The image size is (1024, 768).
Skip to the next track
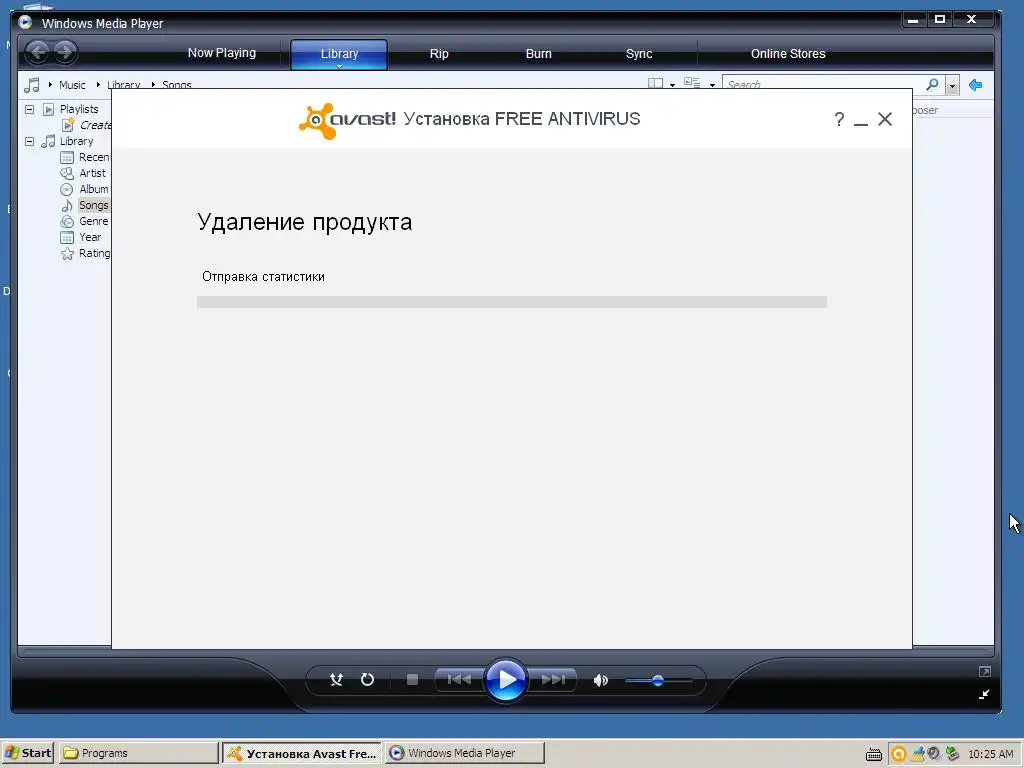click(553, 680)
